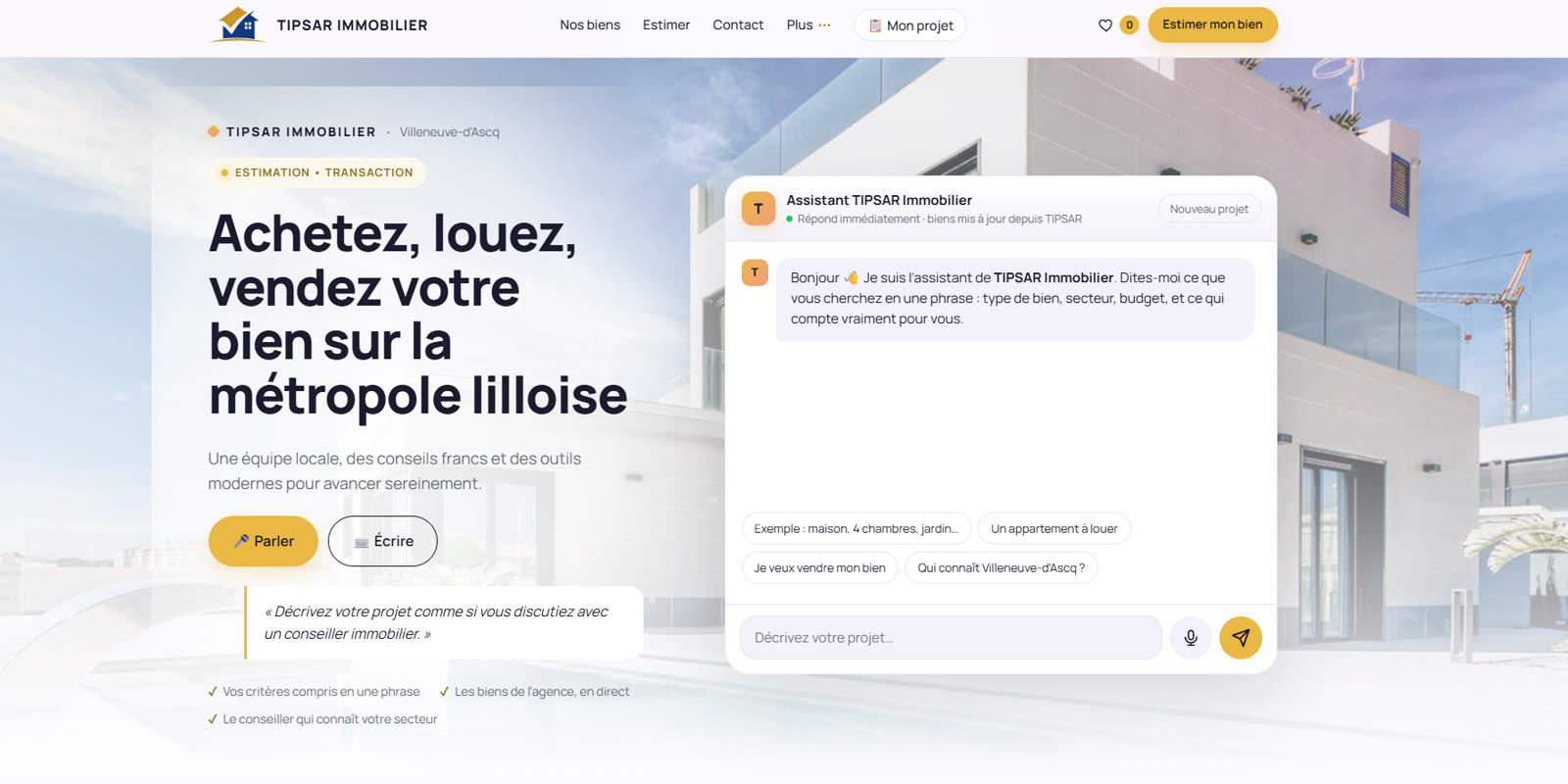
Task: Open the Contact page link
Action: point(738,25)
